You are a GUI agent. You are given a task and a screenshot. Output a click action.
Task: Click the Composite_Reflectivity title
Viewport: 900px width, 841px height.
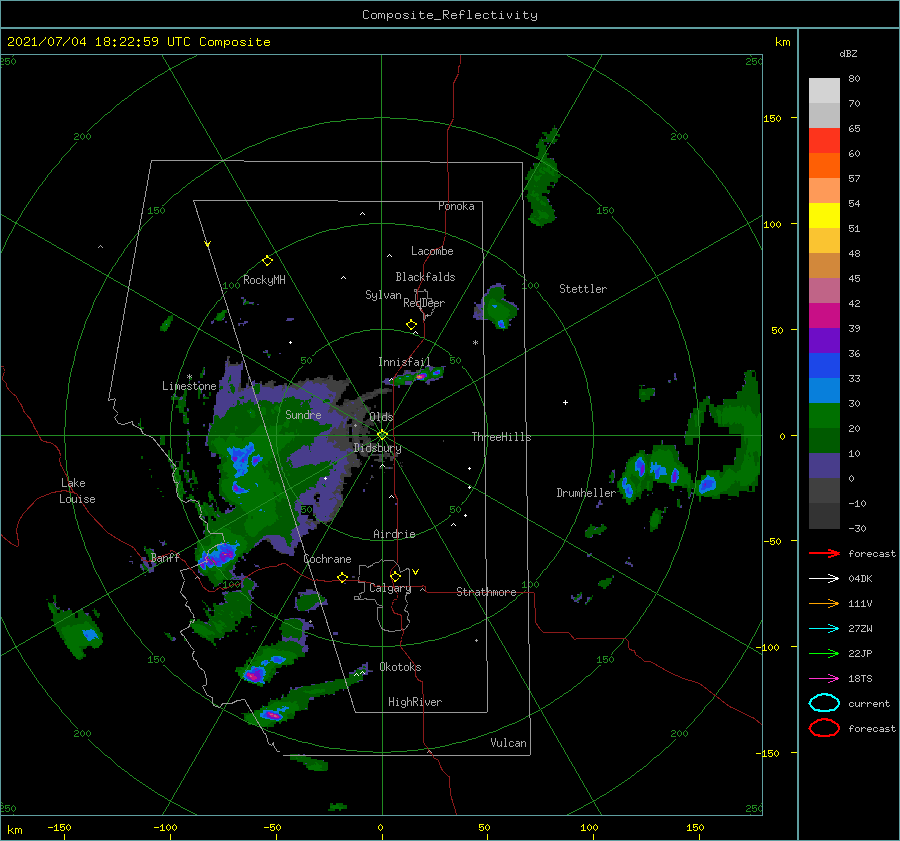pyautogui.click(x=450, y=15)
